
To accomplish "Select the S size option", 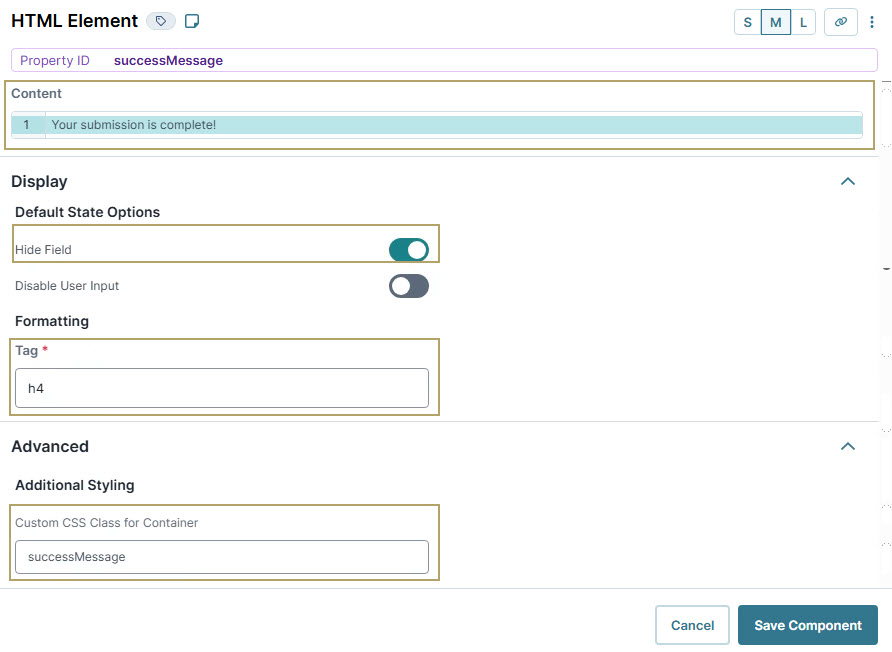I will pyautogui.click(x=747, y=21).
